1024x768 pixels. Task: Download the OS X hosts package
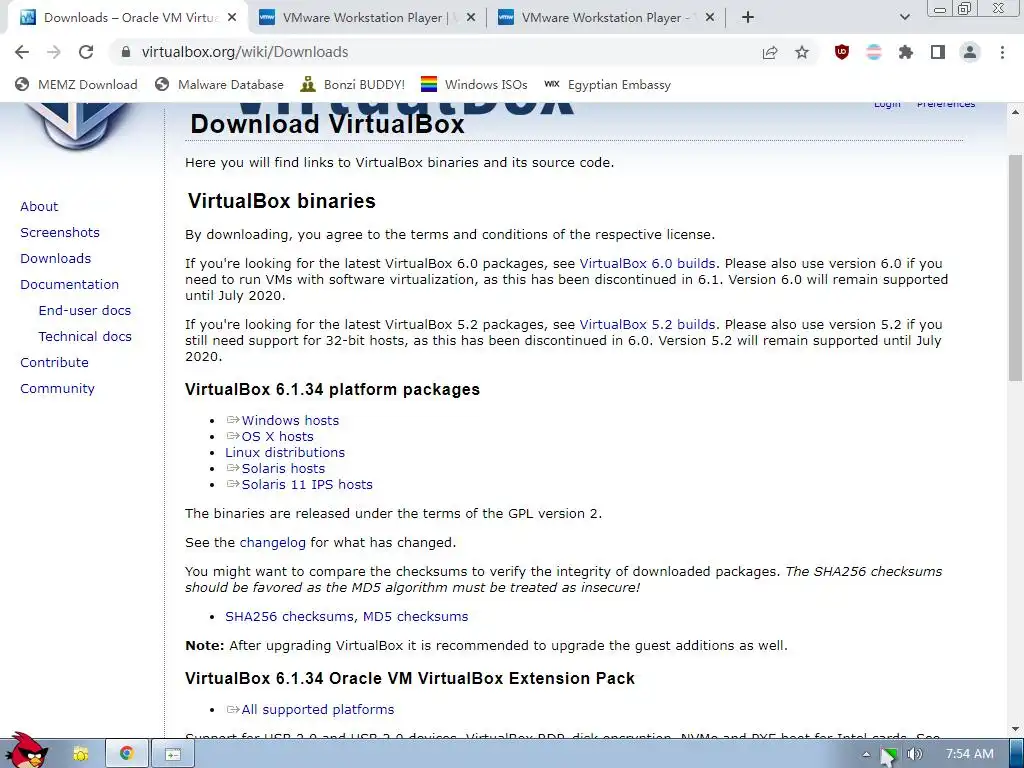(x=278, y=436)
